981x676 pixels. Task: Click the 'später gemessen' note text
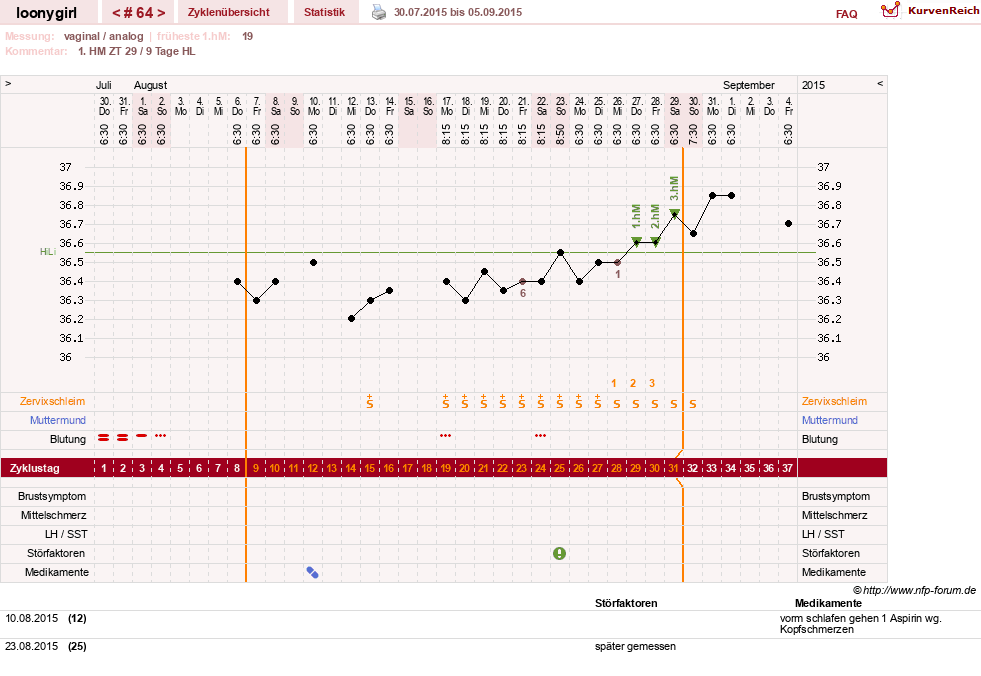pyautogui.click(x=635, y=647)
